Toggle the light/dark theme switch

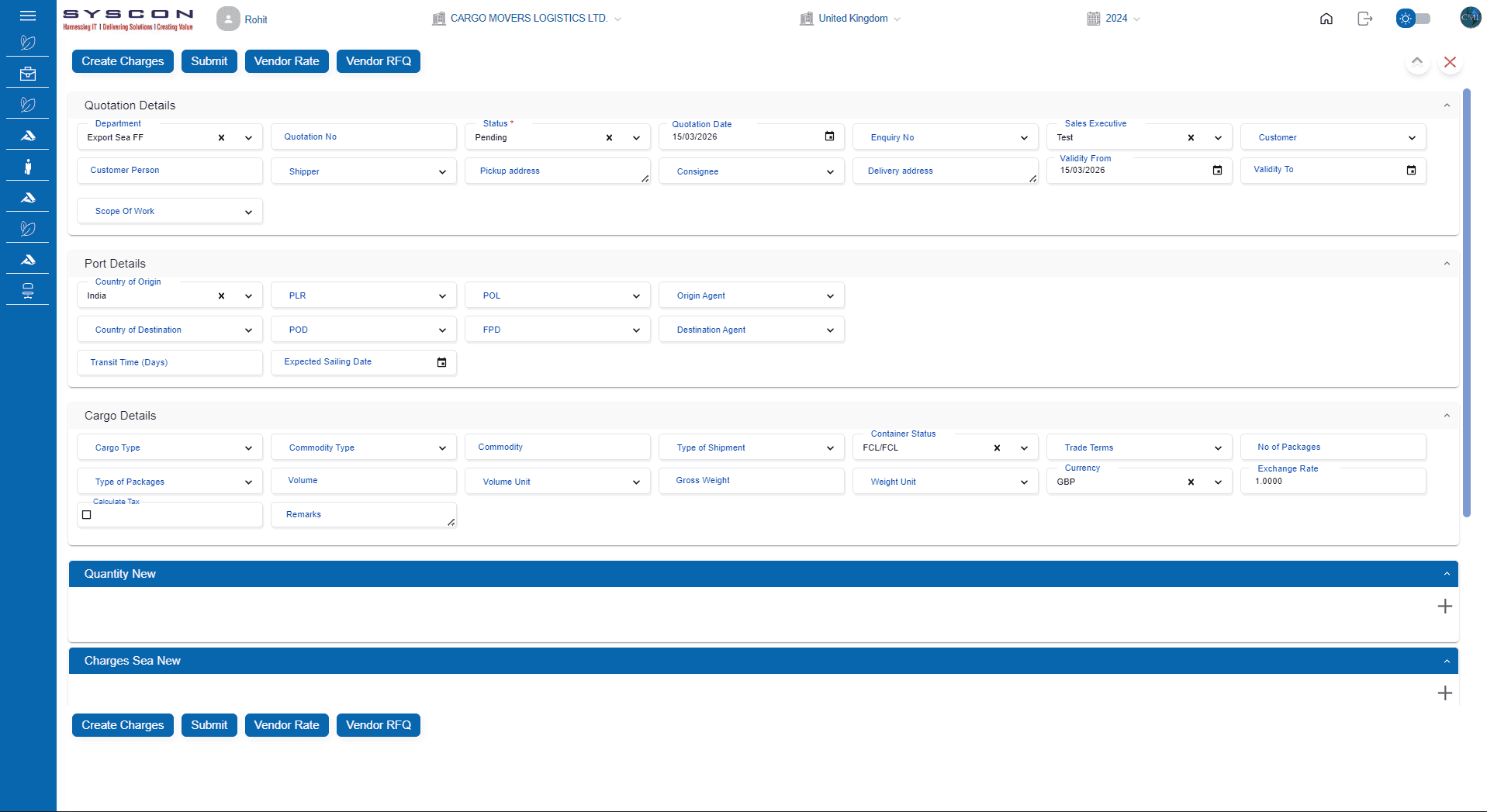pos(1413,18)
